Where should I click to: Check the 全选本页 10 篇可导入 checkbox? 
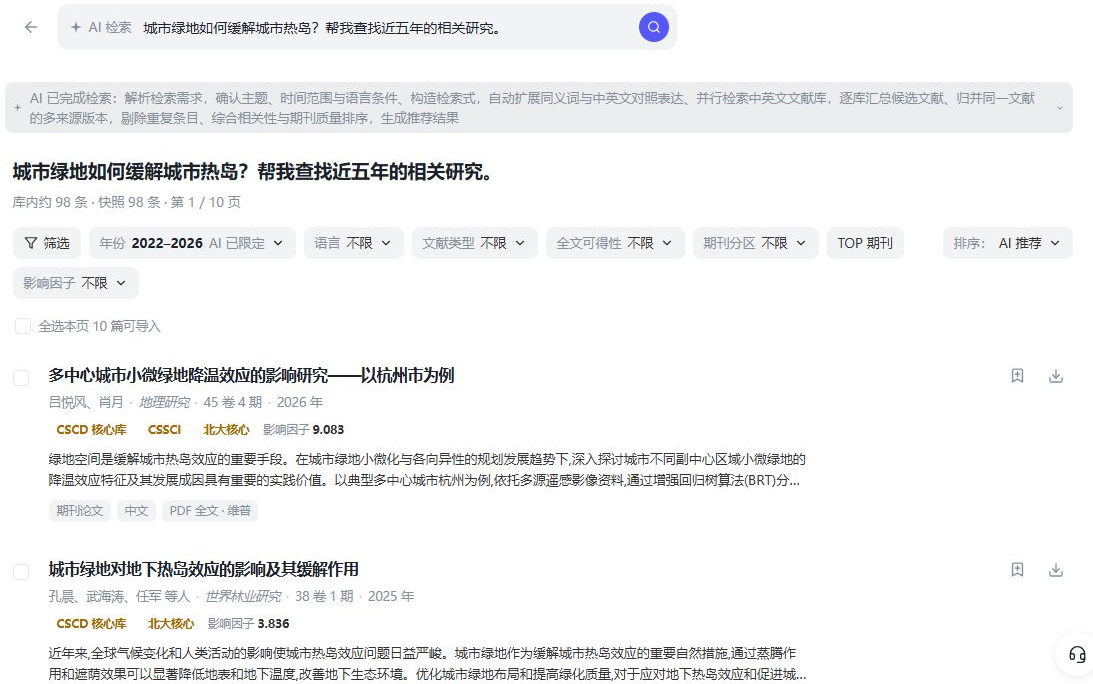point(23,326)
